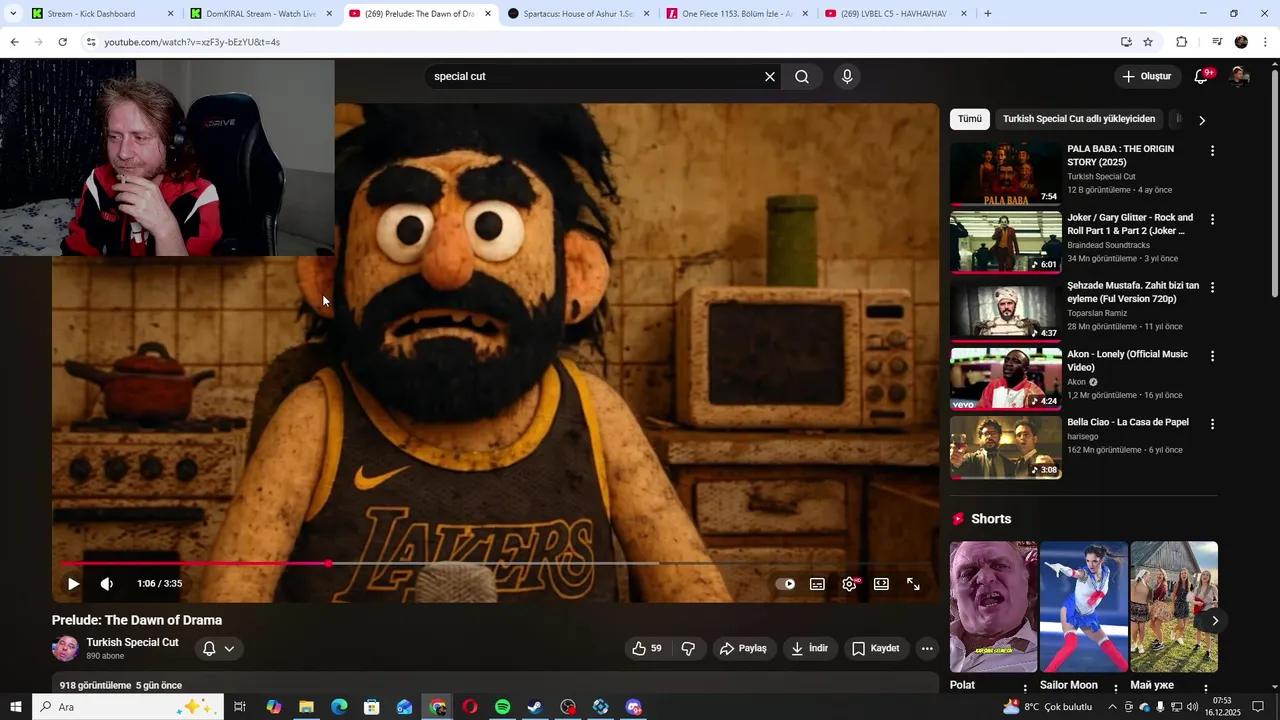Click the YouTube URL address bar
This screenshot has width=1280, height=720.
pos(600,42)
